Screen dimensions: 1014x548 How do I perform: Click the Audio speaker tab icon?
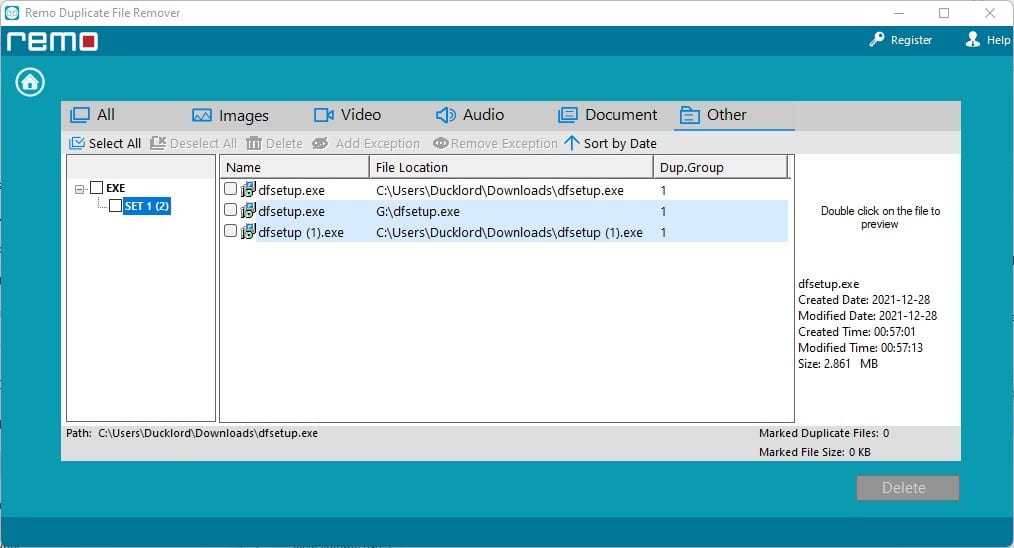(x=446, y=115)
